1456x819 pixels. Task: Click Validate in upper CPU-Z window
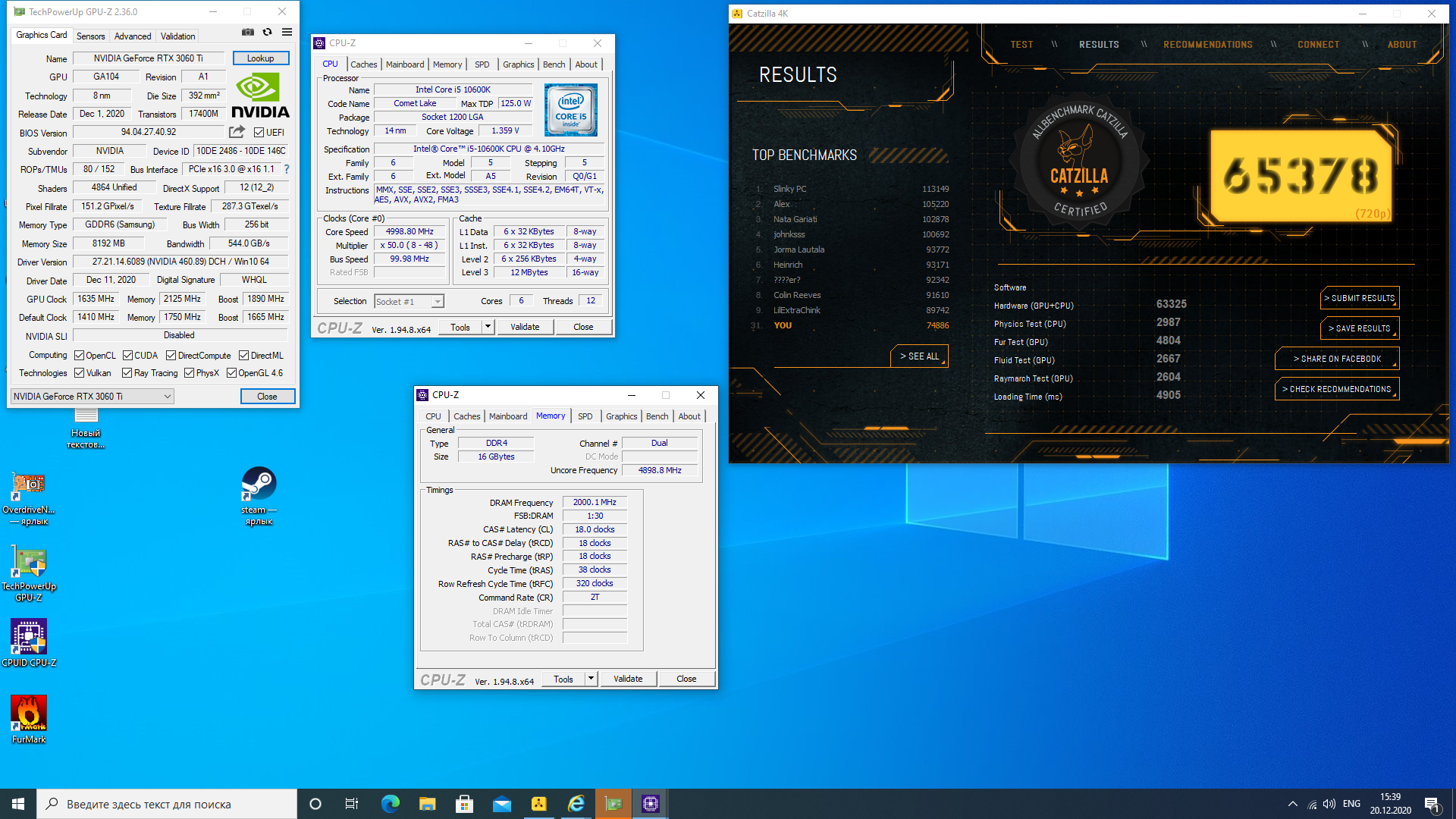pos(525,327)
